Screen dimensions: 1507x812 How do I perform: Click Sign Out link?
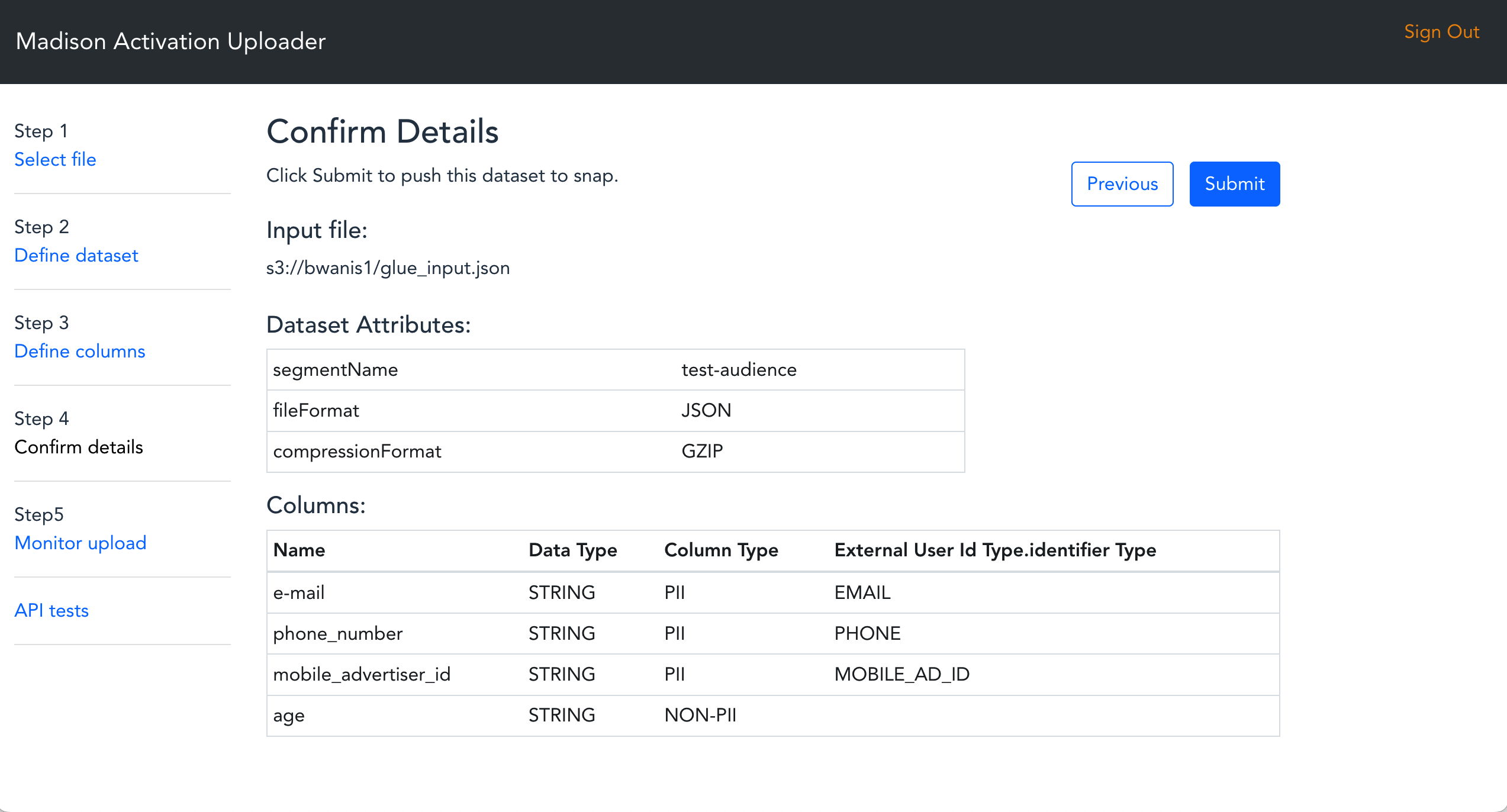pos(1441,32)
